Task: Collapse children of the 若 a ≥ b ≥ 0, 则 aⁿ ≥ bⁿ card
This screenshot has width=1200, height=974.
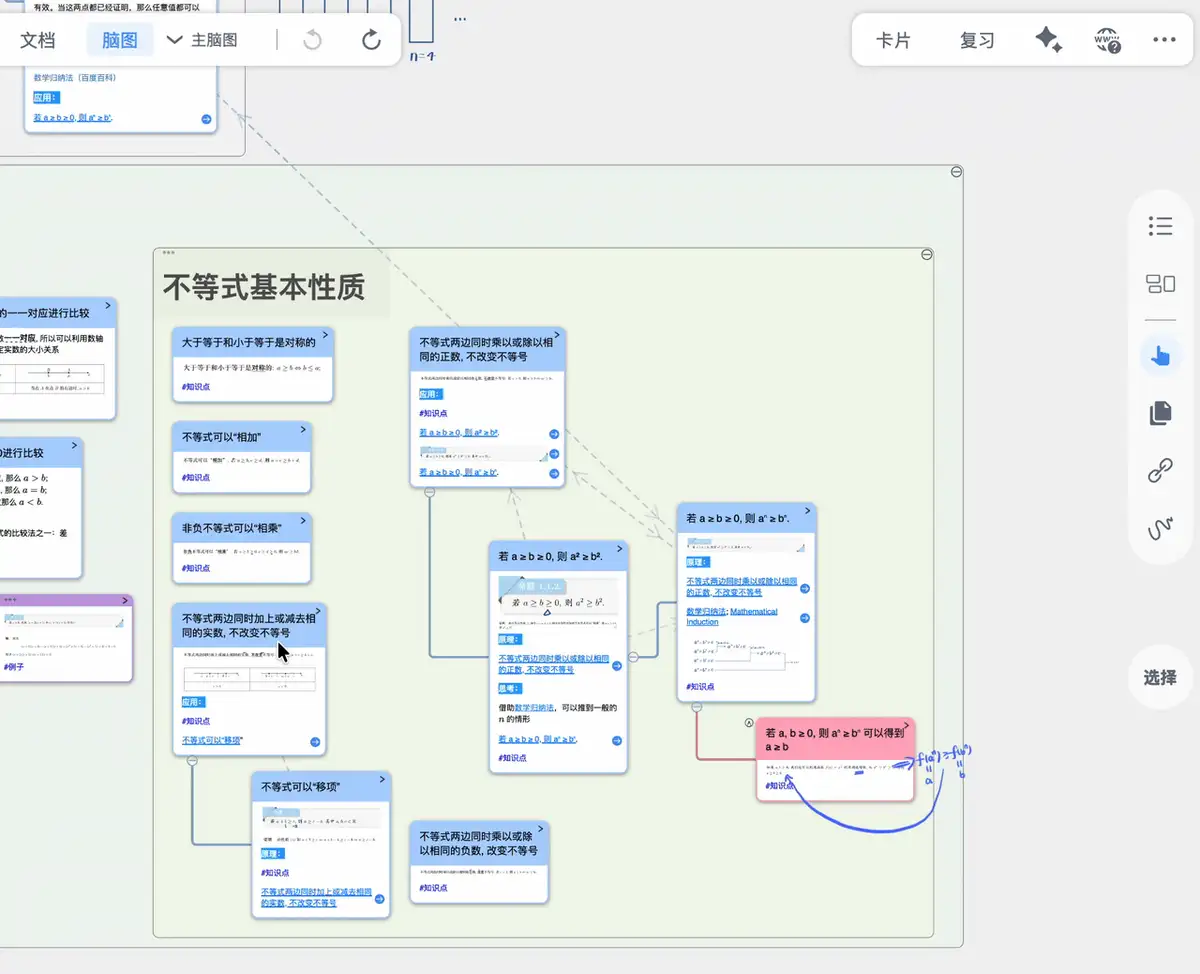Action: [x=697, y=706]
